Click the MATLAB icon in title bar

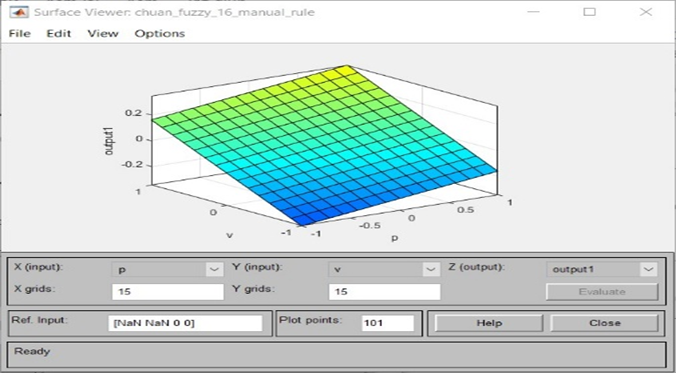(19, 12)
